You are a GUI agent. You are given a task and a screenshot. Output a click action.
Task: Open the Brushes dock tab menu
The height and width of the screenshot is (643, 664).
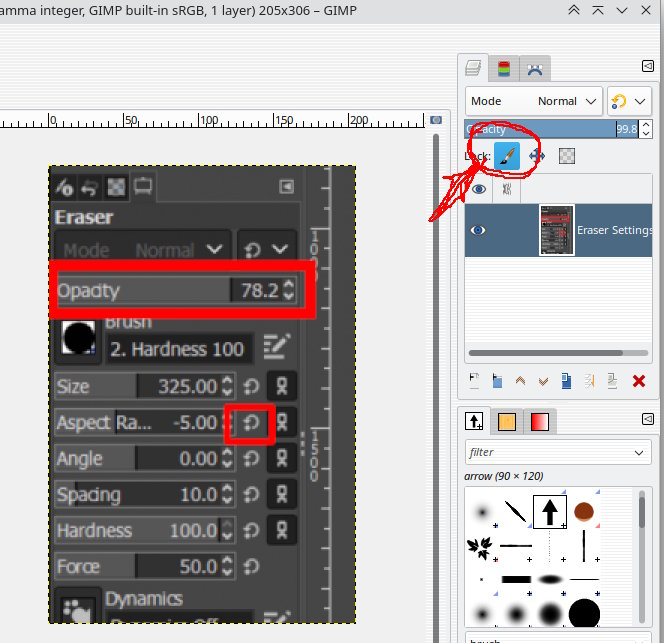[648, 419]
